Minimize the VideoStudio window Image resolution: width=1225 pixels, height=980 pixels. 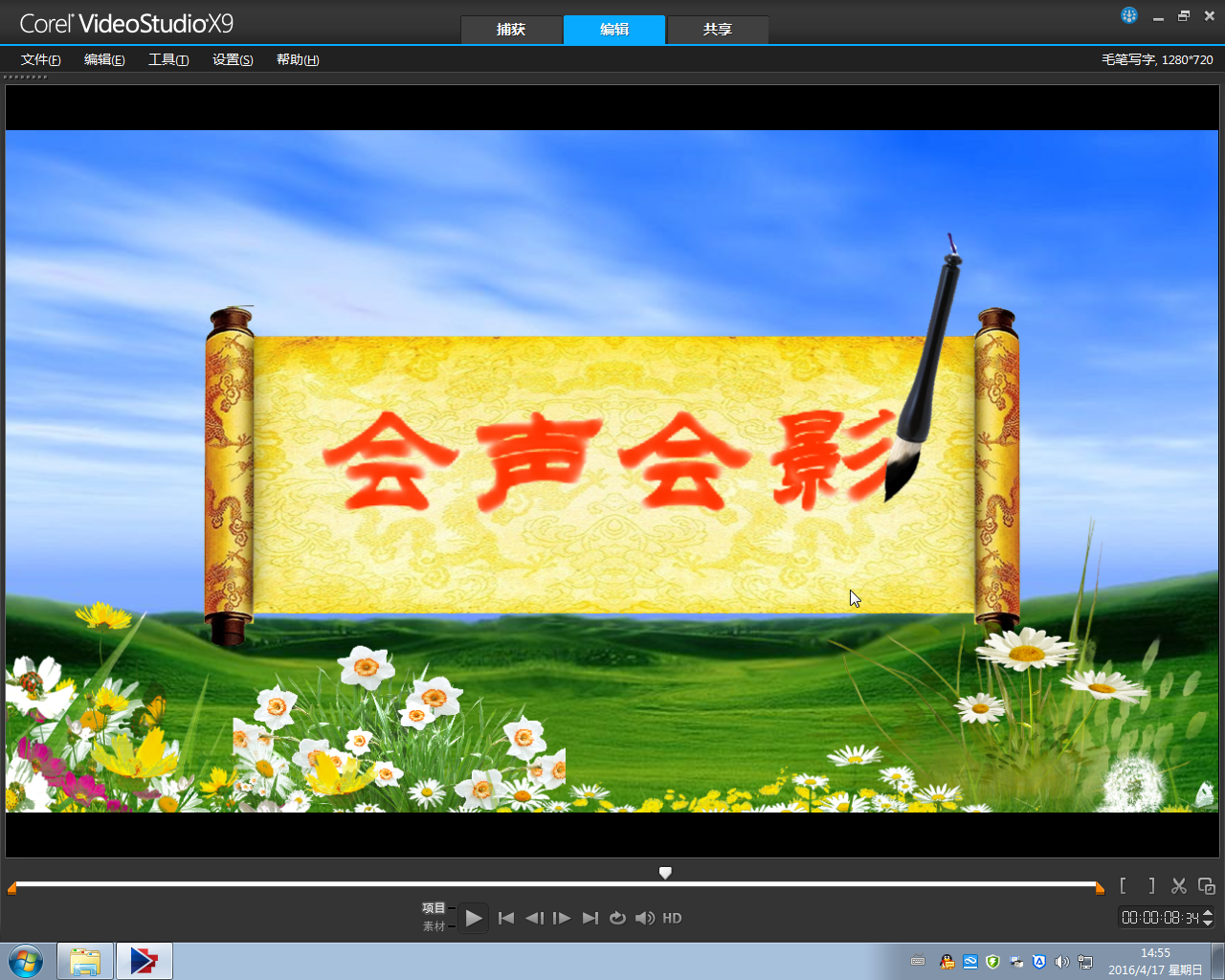[1158, 17]
